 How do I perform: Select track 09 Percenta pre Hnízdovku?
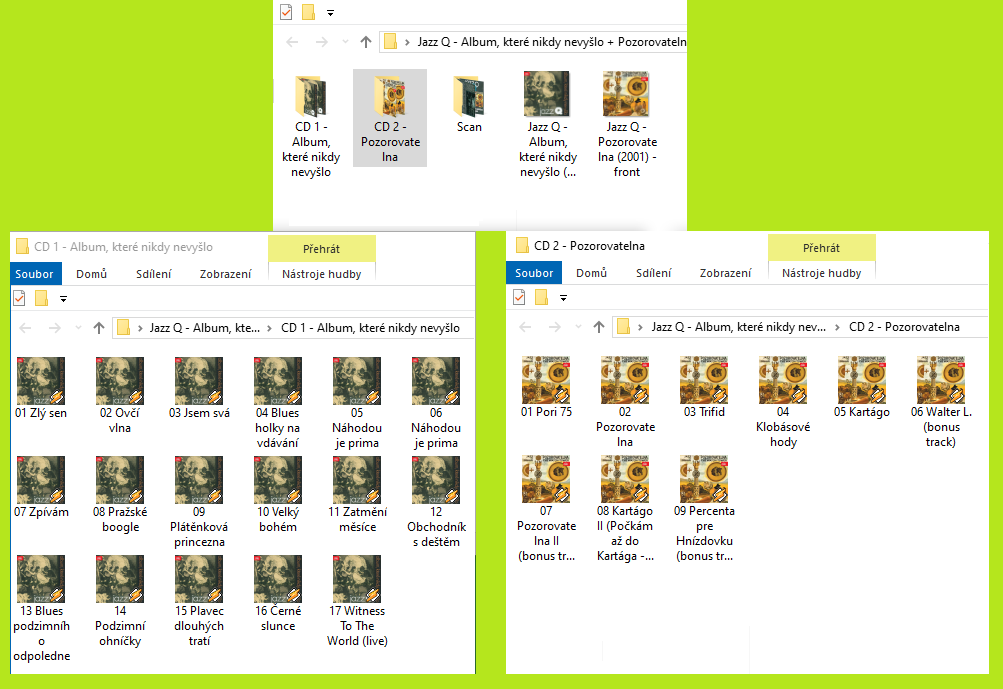[x=704, y=509]
